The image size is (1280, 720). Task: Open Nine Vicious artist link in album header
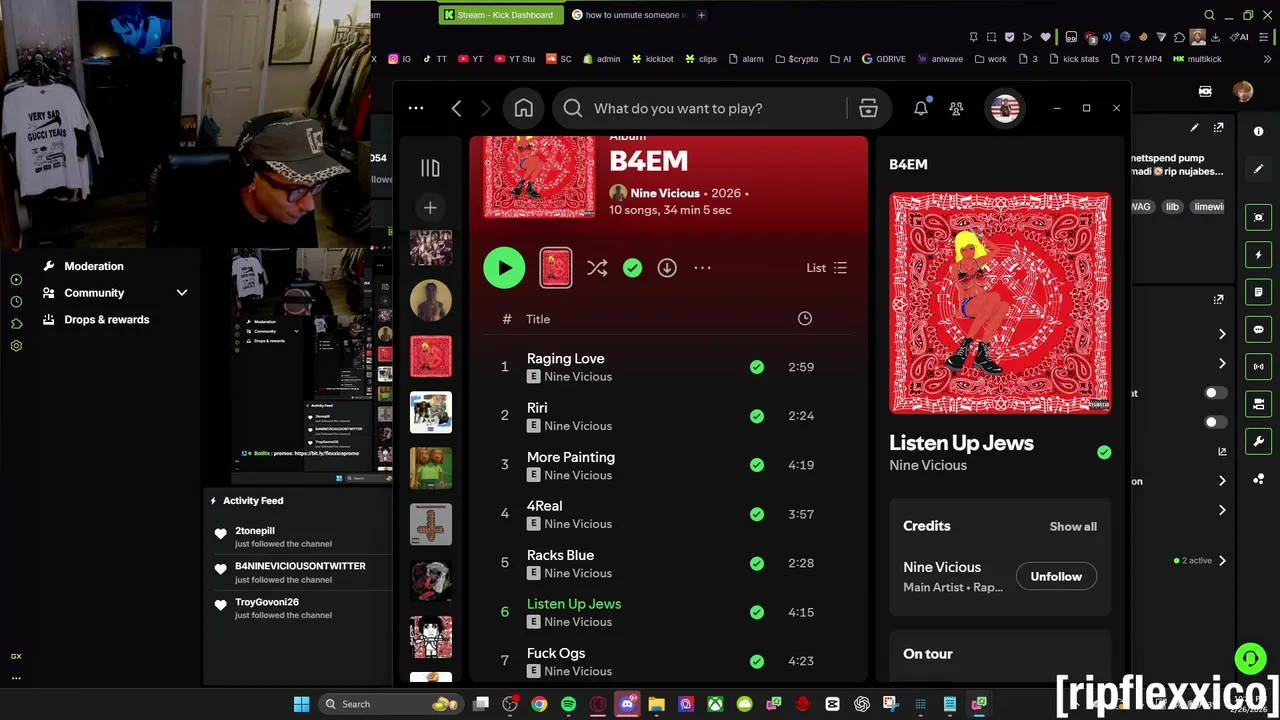pos(665,193)
